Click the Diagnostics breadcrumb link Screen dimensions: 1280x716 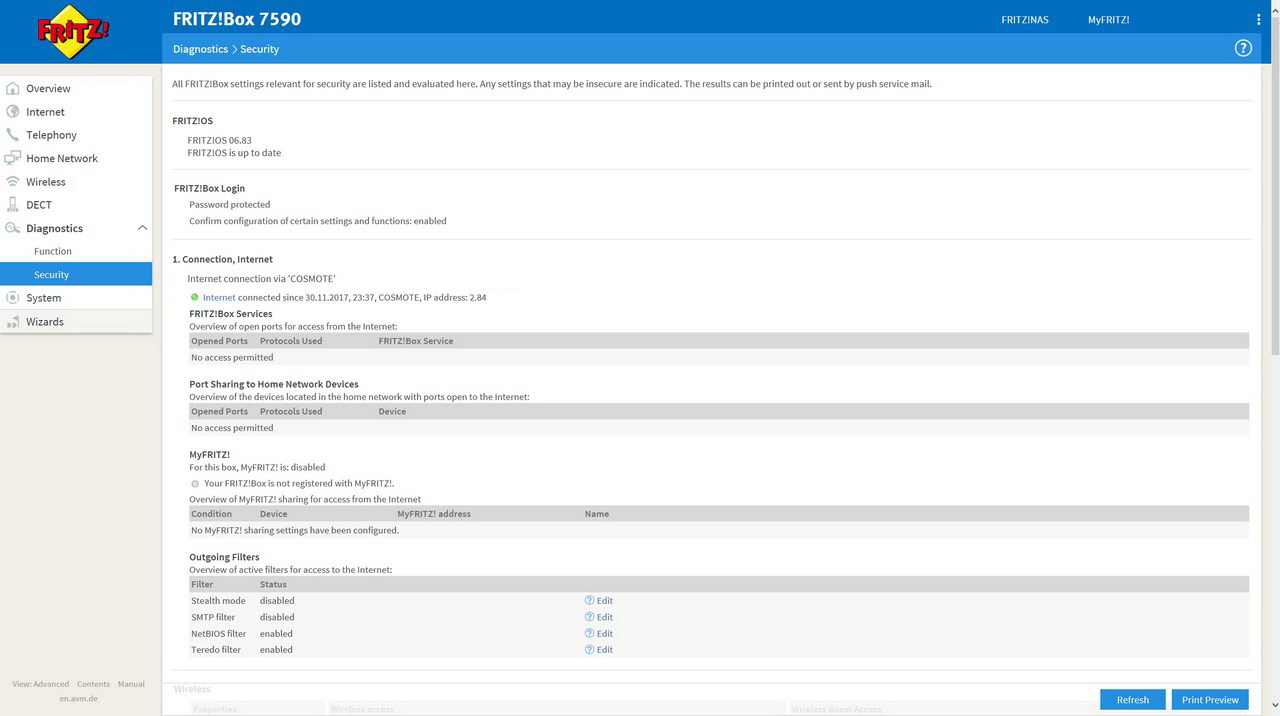[200, 48]
